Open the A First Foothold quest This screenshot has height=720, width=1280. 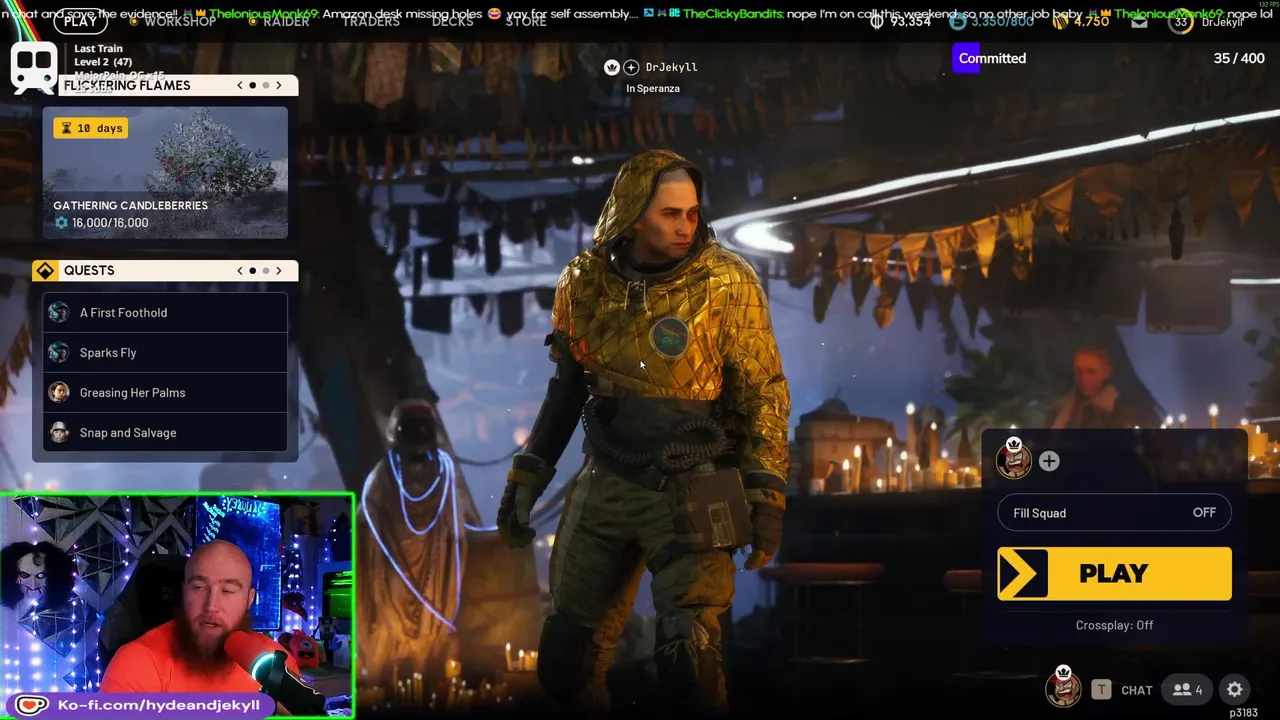click(x=165, y=312)
